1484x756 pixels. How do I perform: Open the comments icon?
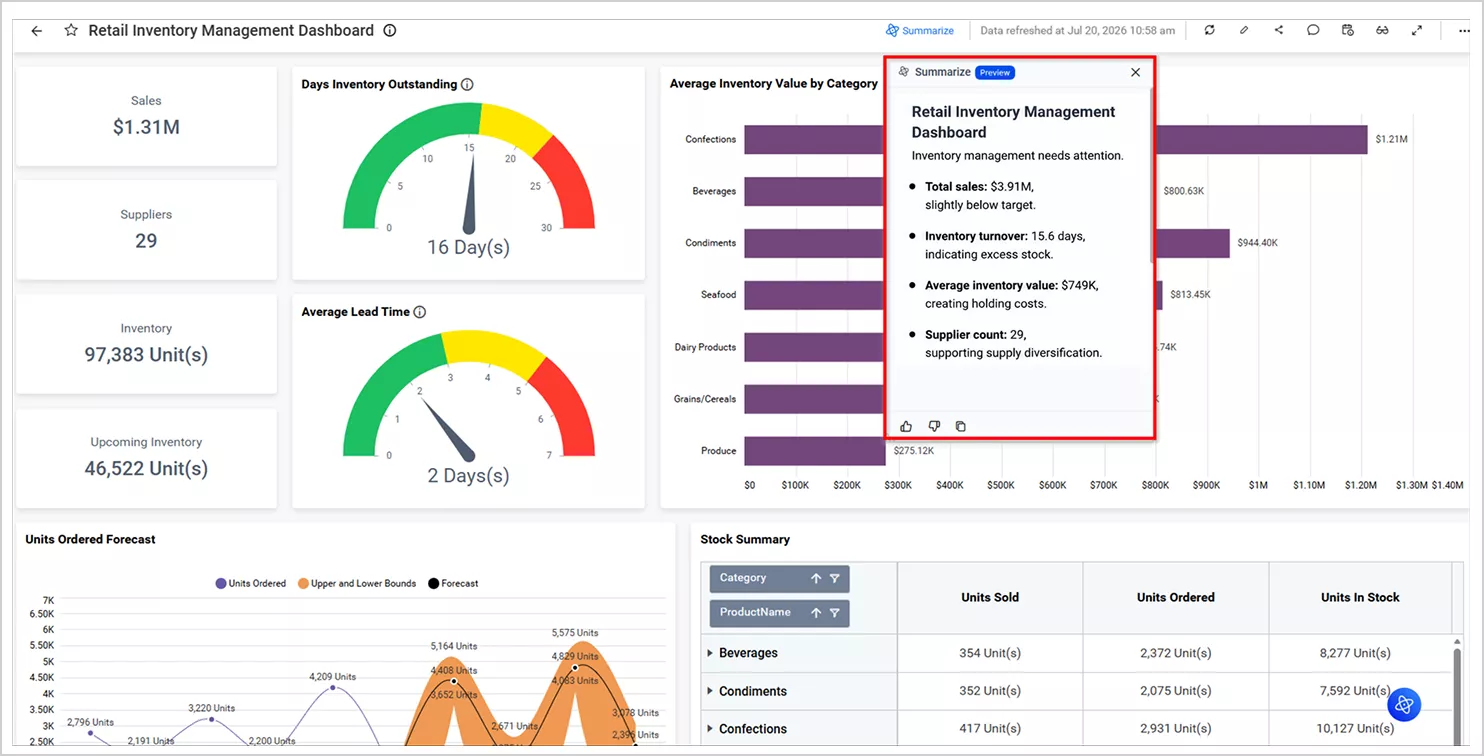click(x=1313, y=31)
